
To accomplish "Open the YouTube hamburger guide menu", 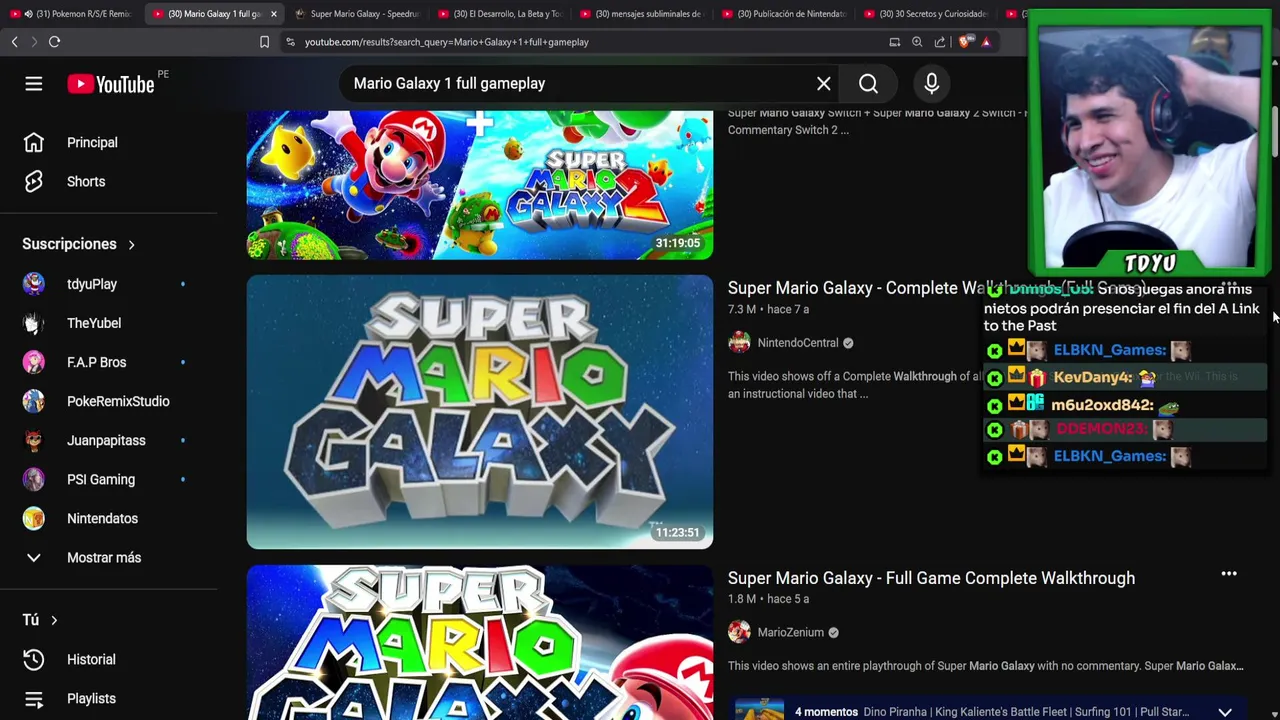I will 34,84.
